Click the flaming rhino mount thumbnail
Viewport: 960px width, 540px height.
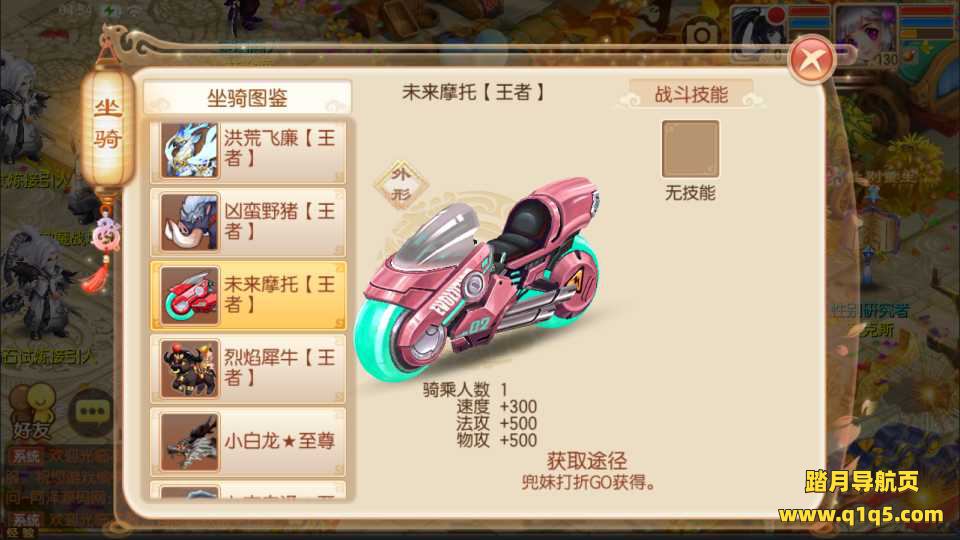[190, 369]
